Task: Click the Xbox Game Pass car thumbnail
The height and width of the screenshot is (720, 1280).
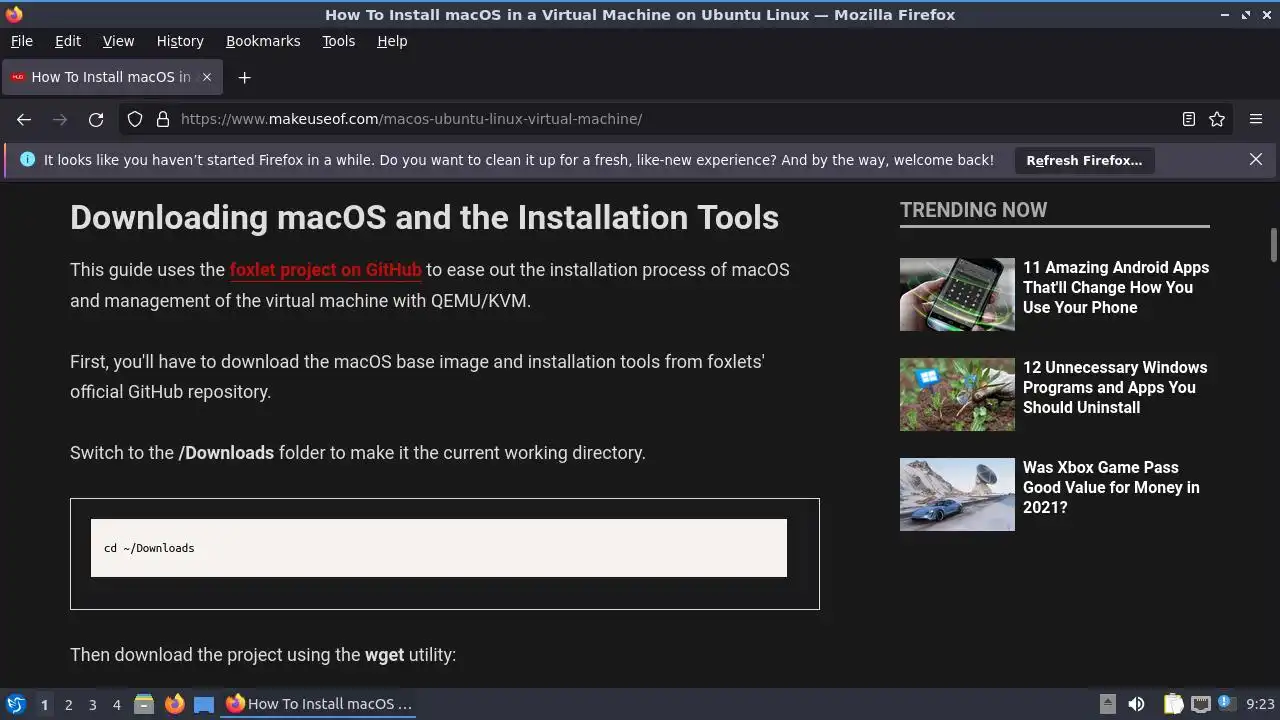Action: (957, 494)
